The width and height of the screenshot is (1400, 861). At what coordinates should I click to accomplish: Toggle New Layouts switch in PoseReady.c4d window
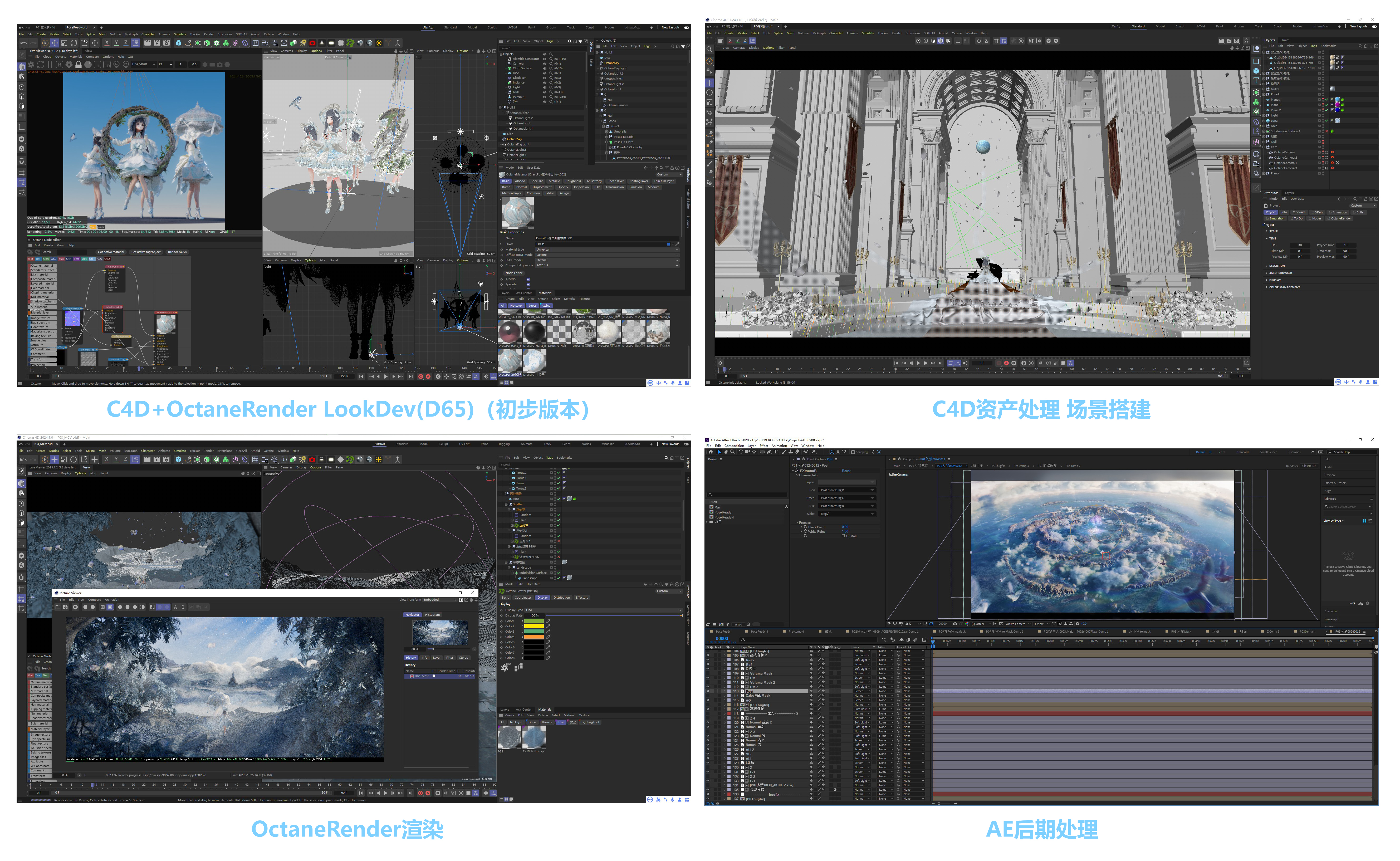coord(687,28)
